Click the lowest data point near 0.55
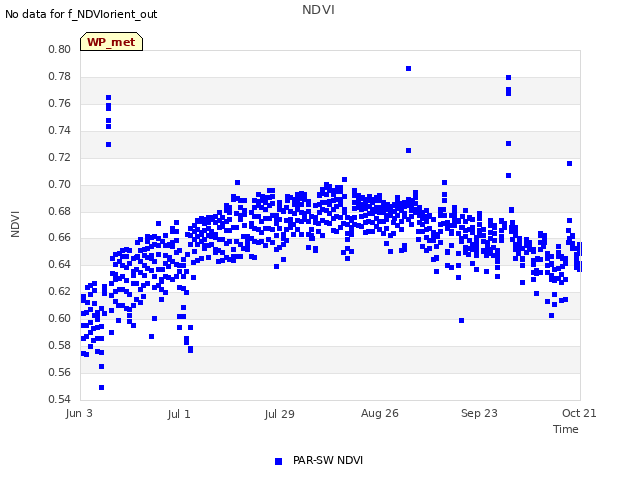This screenshot has width=640, height=480. coord(102,387)
